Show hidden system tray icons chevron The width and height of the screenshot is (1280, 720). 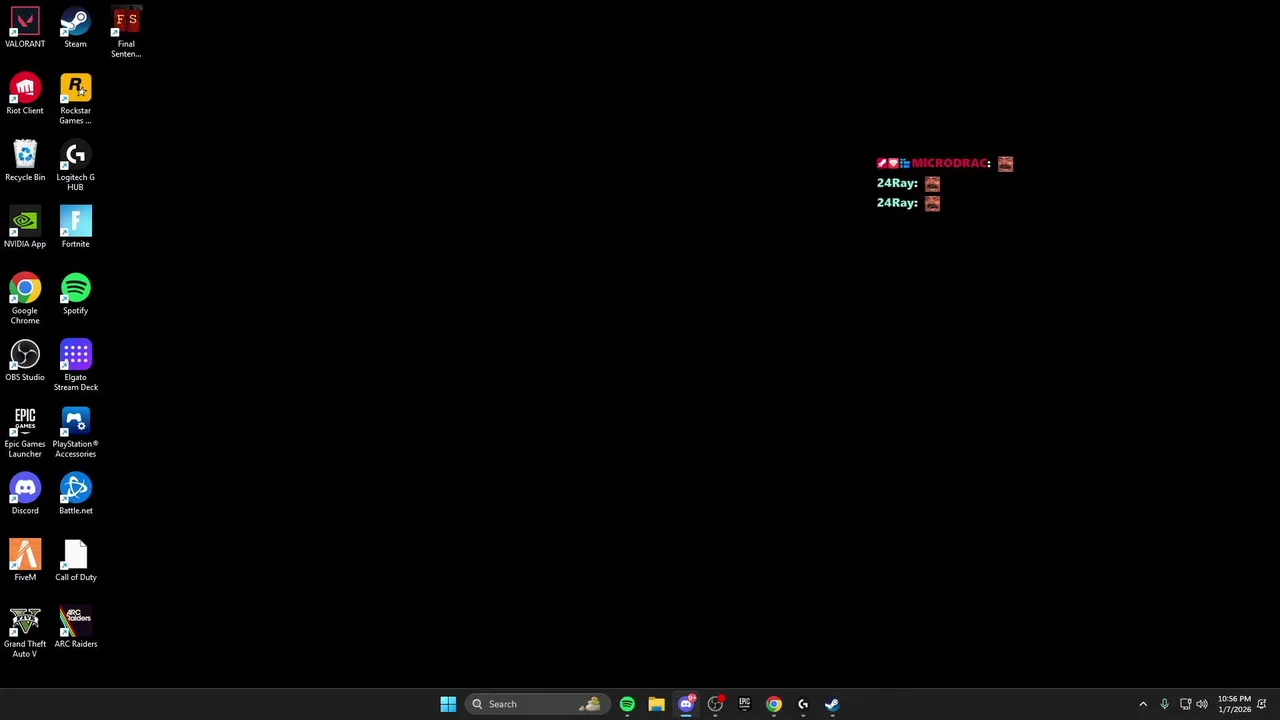[x=1143, y=704]
